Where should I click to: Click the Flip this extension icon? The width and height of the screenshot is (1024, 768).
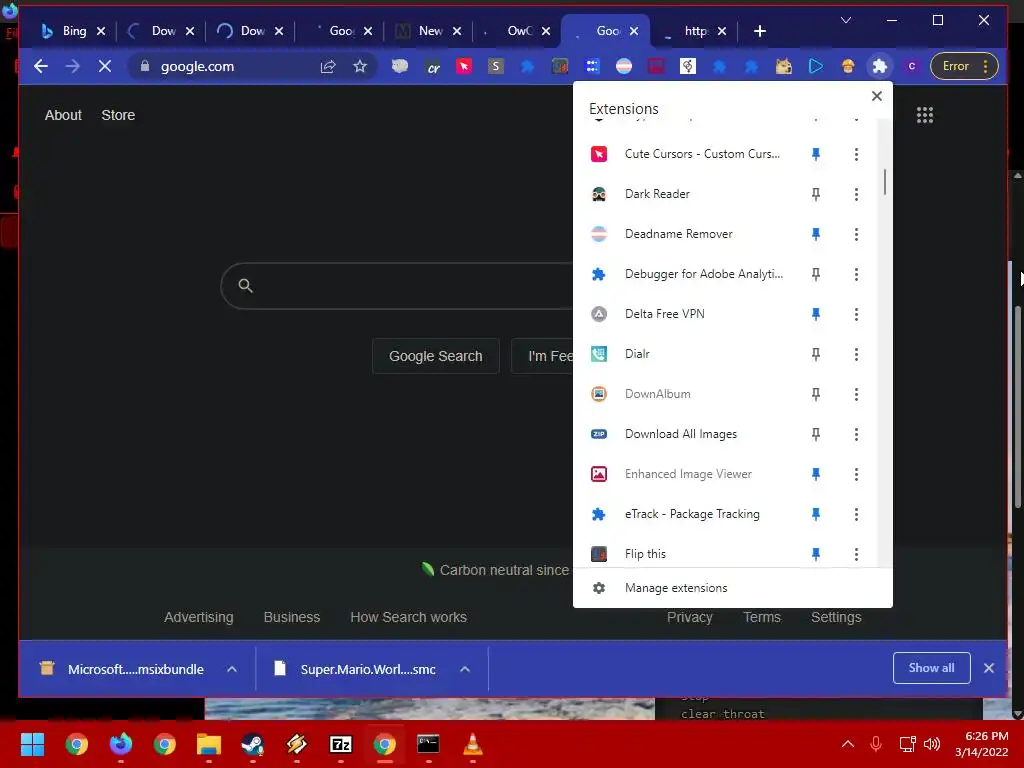click(x=598, y=554)
